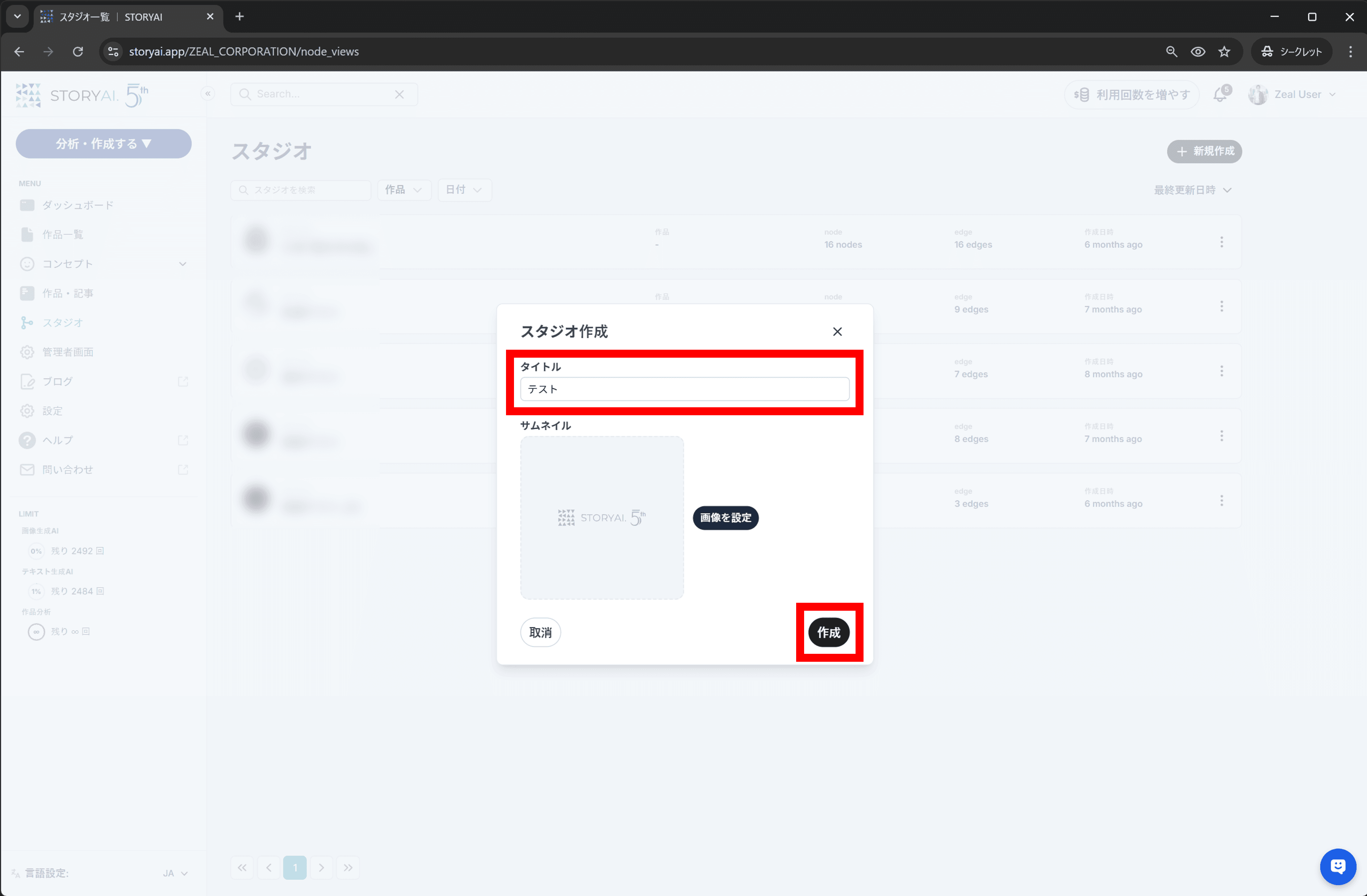Click the thumbnail placeholder image
Screen dimensions: 1367x896
[x=601, y=517]
